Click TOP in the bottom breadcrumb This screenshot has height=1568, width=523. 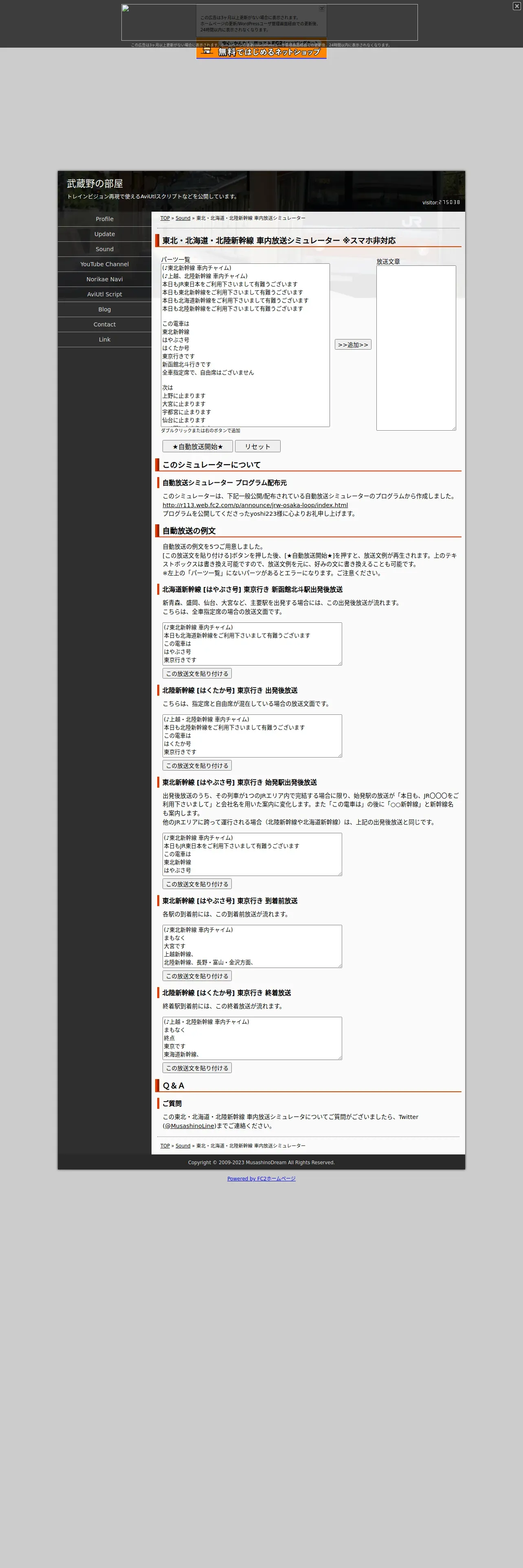tap(165, 1145)
